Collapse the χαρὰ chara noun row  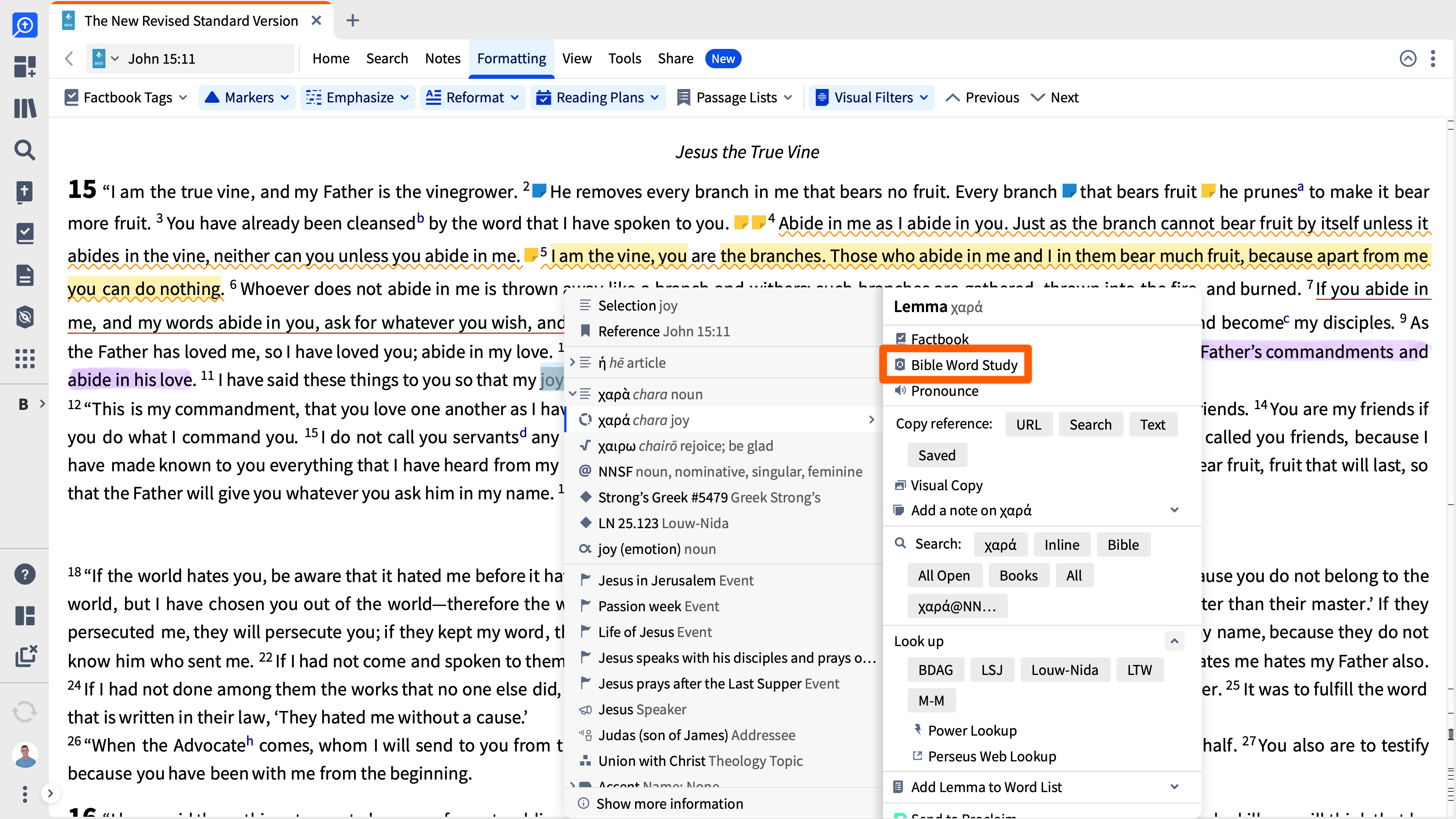click(x=573, y=394)
